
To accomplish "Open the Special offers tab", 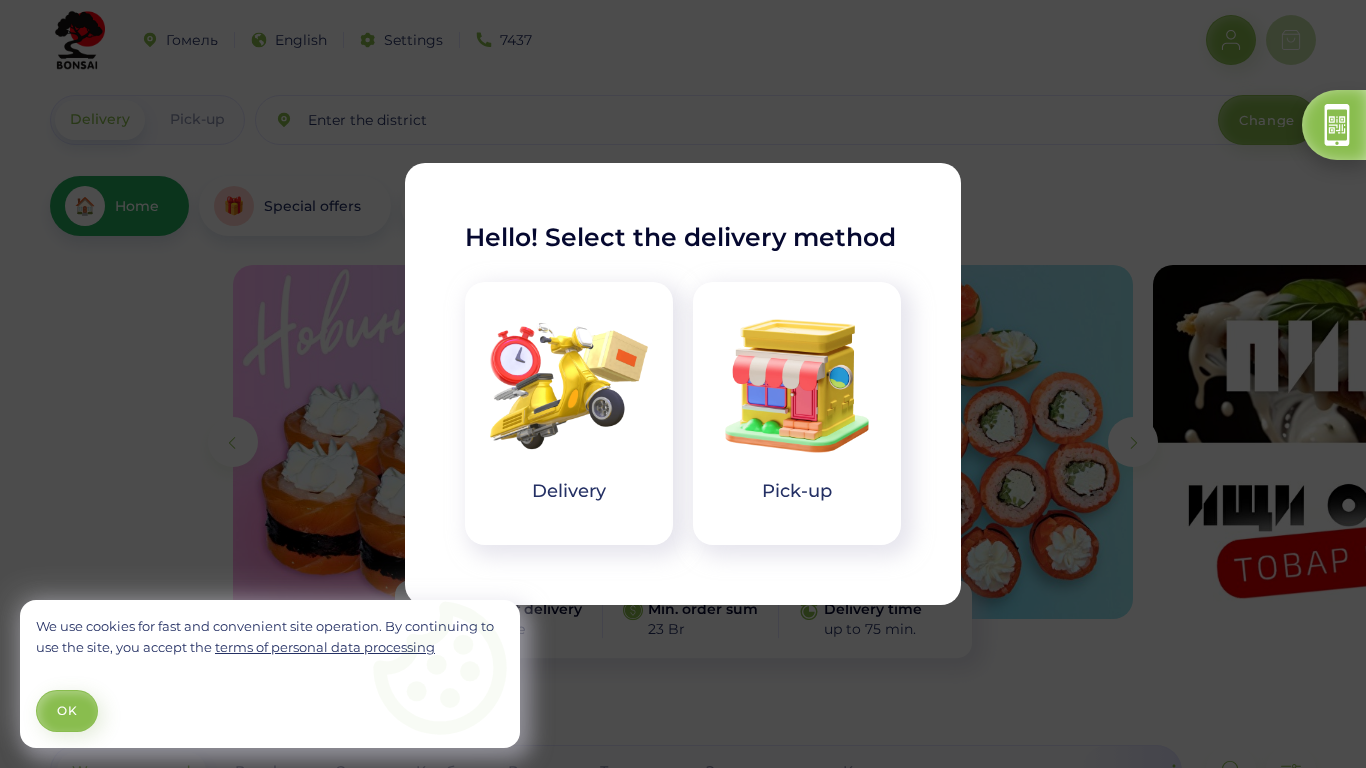I will pyautogui.click(x=295, y=206).
